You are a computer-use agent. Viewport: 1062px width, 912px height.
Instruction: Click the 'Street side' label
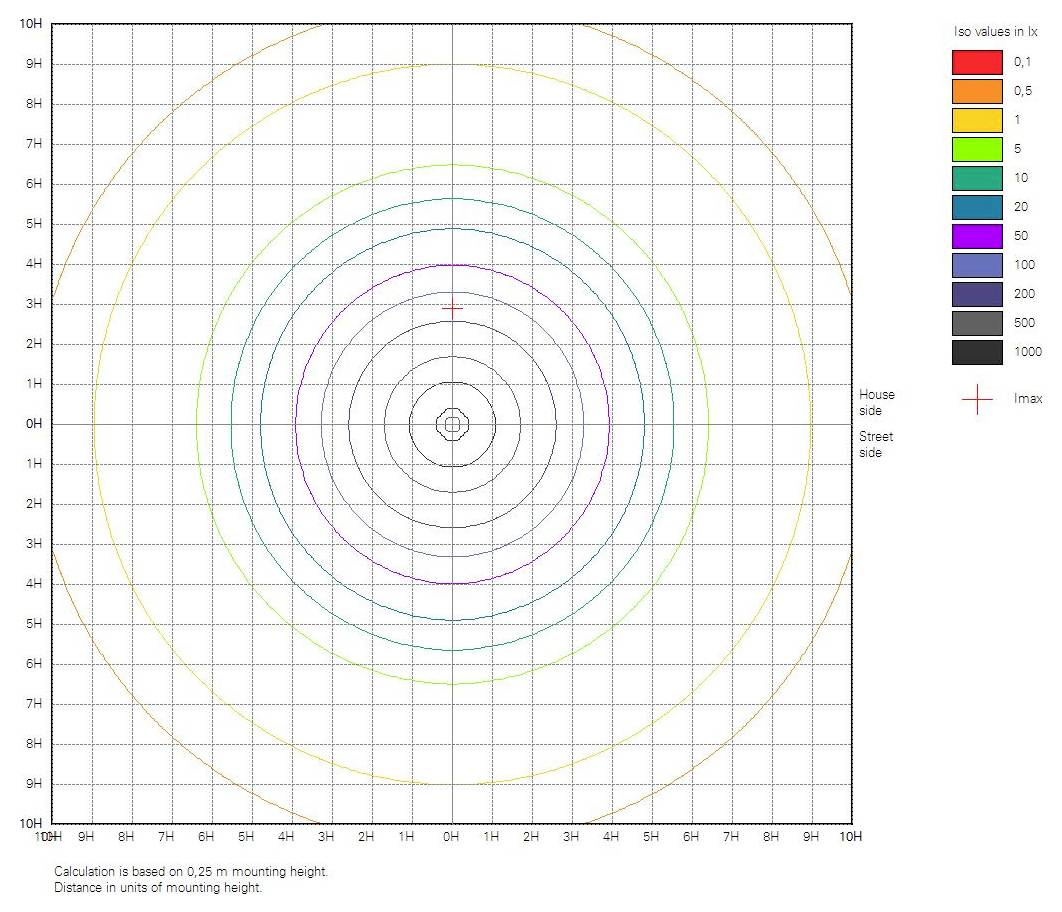point(876,444)
